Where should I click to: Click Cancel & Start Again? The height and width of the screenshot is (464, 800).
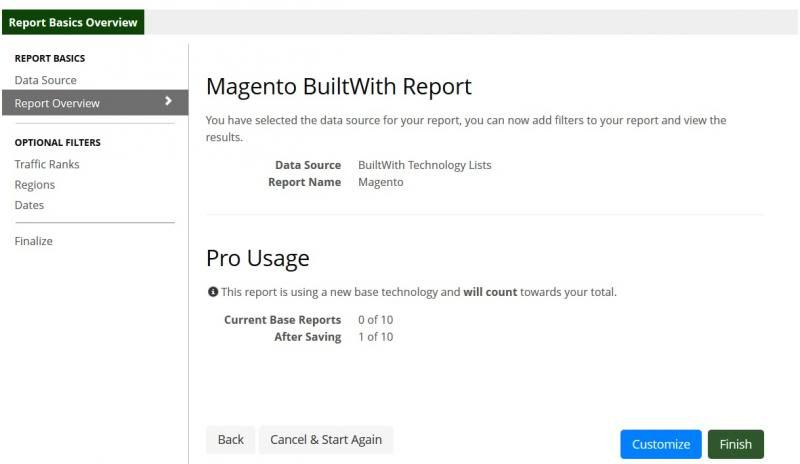[326, 439]
